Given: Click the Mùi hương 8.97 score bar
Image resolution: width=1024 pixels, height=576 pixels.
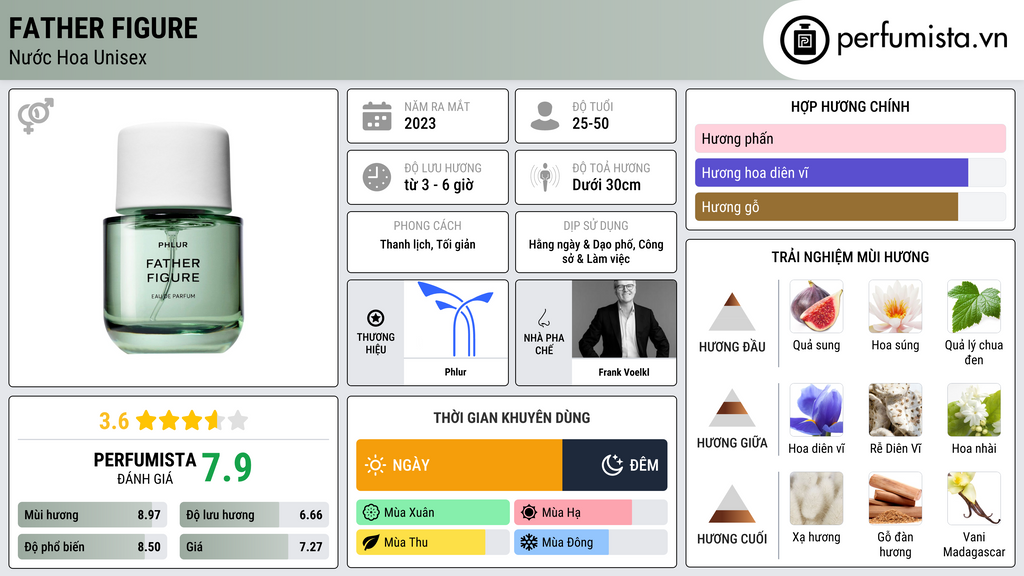Looking at the screenshot, I should click(92, 515).
